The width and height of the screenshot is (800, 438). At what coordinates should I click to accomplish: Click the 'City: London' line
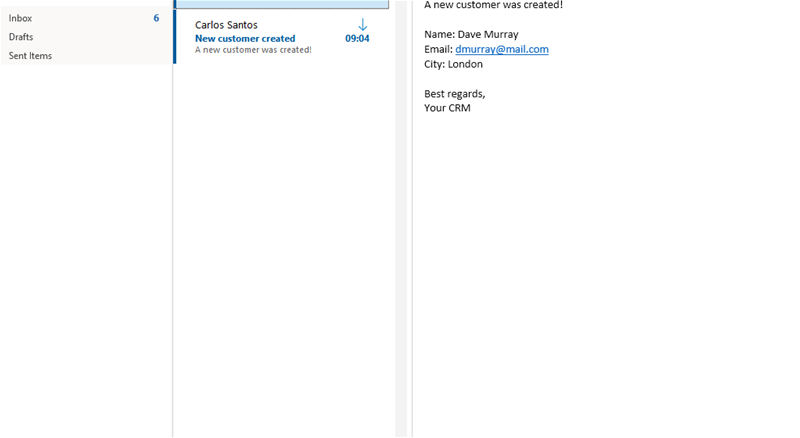pyautogui.click(x=453, y=64)
